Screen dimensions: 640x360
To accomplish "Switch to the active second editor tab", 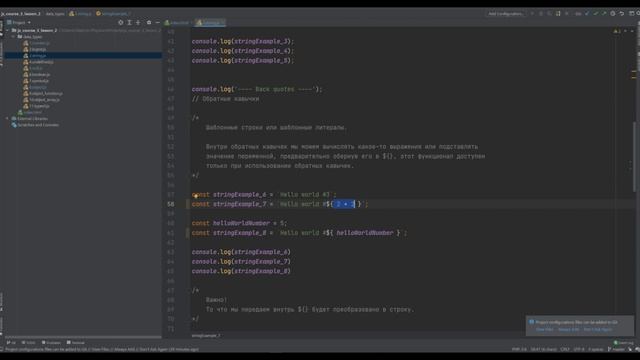I will [x=210, y=22].
